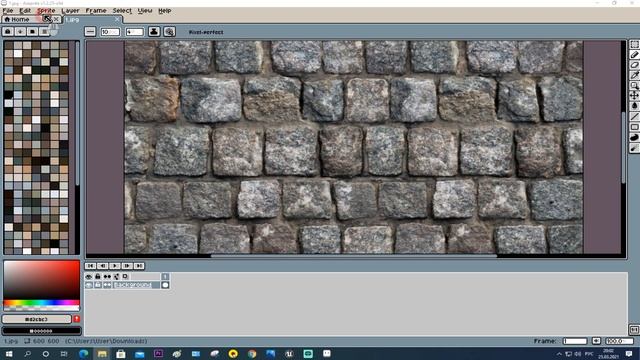Screen dimensions: 640x360
Task: Click the rainbow hue slider
Action: (42, 303)
